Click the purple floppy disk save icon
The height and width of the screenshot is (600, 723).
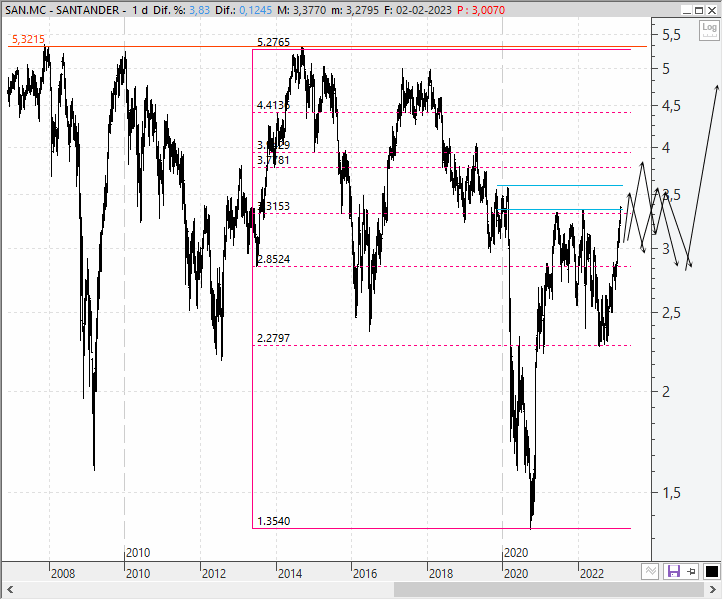pos(674,572)
